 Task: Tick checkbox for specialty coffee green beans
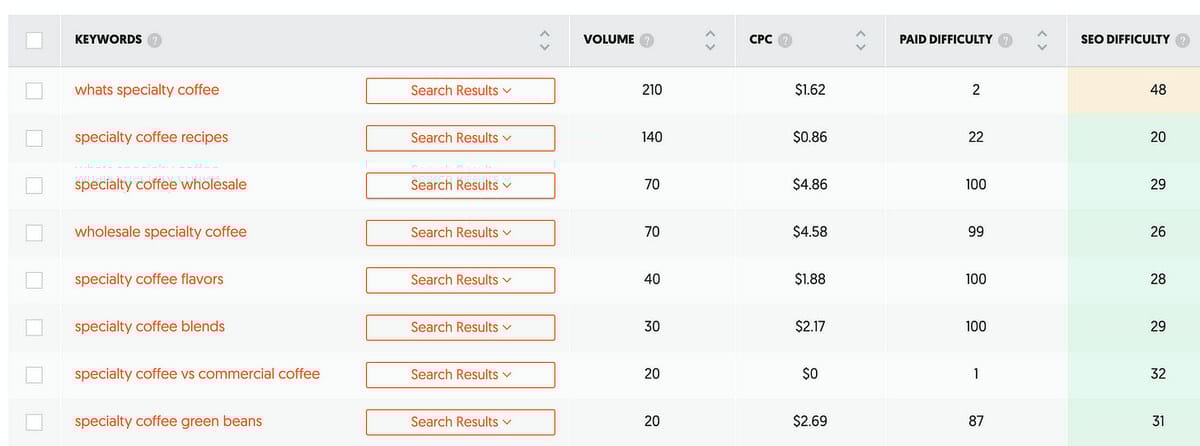pyautogui.click(x=34, y=422)
